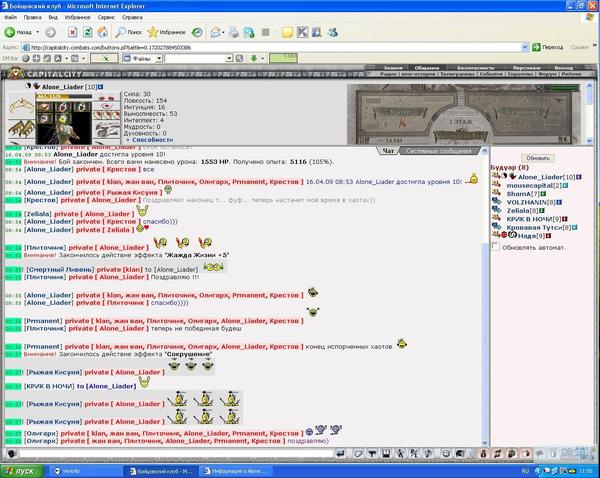Click the Print printer icon
This screenshot has width=600, height=478.
[233, 33]
